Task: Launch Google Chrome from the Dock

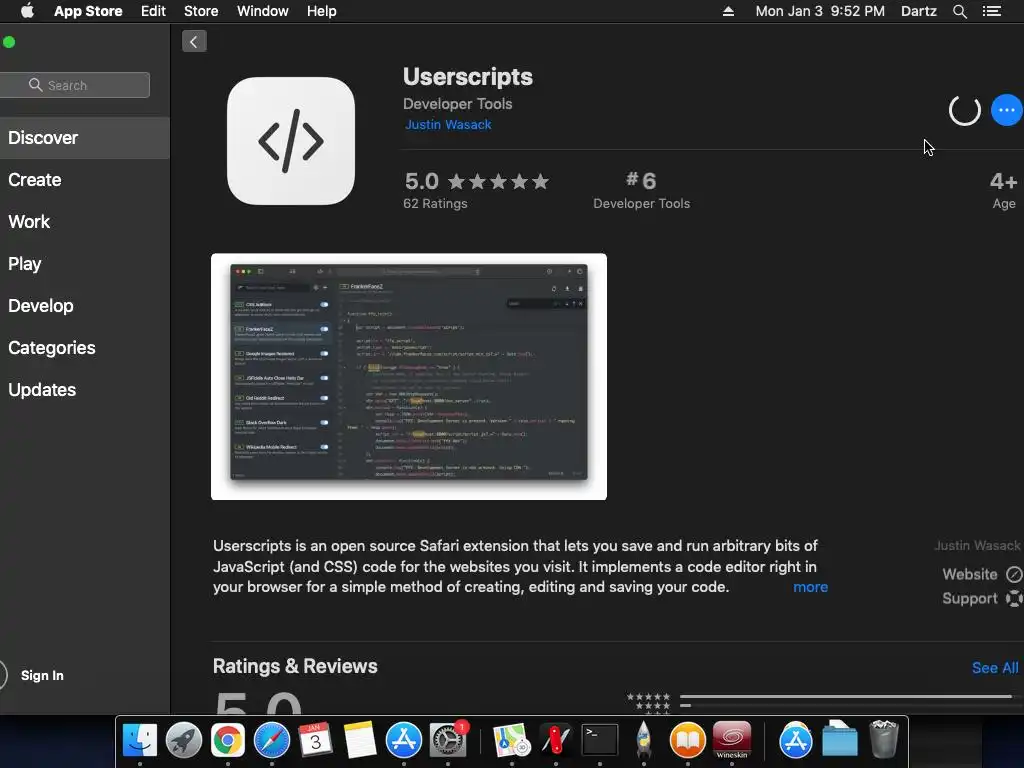Action: pyautogui.click(x=227, y=741)
